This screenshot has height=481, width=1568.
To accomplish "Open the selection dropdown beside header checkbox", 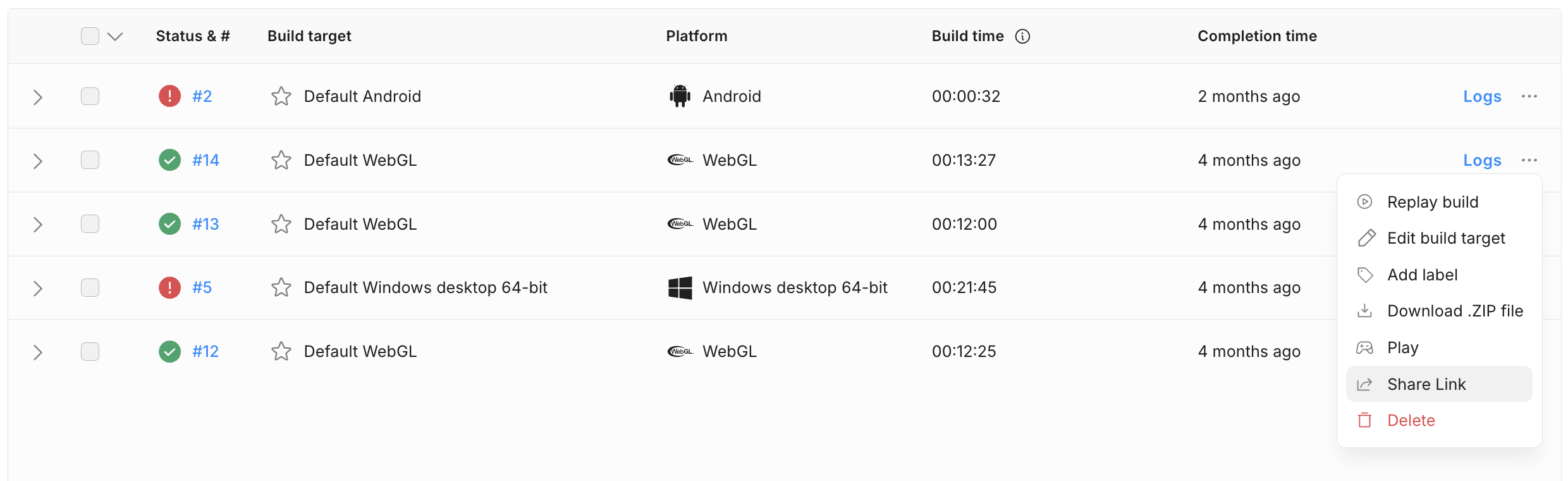I will click(114, 36).
